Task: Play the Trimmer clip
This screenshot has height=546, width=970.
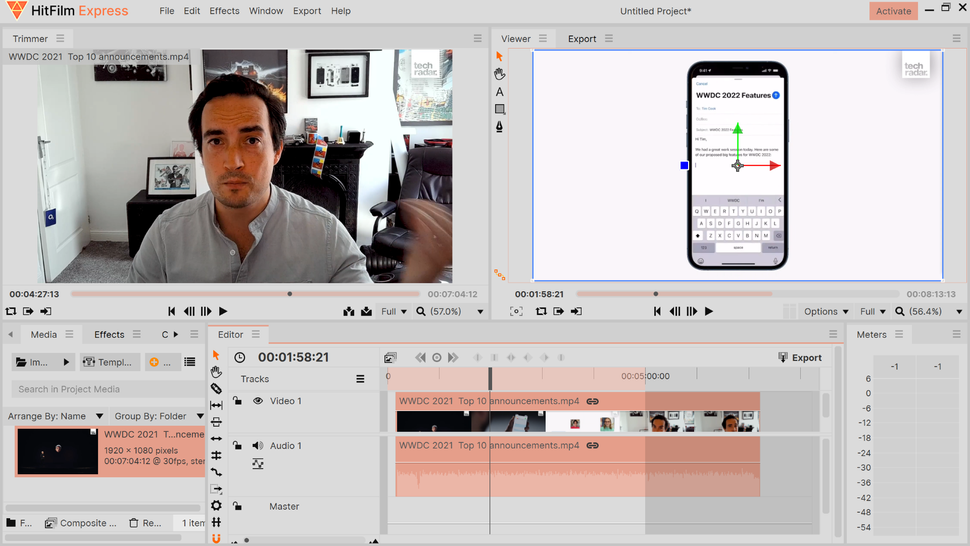Action: pyautogui.click(x=223, y=312)
